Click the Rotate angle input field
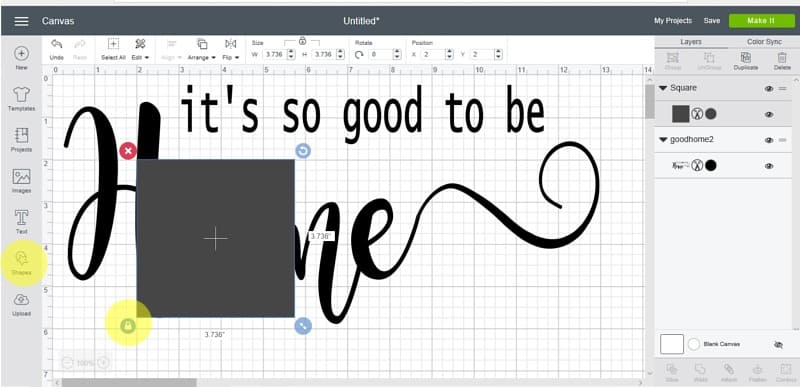The image size is (800, 387). coord(380,54)
